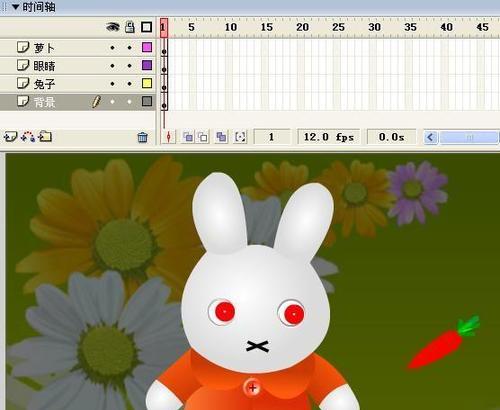Click the page icon of 萝卜 layer
Screen dimensions: 500x410
coord(23,47)
